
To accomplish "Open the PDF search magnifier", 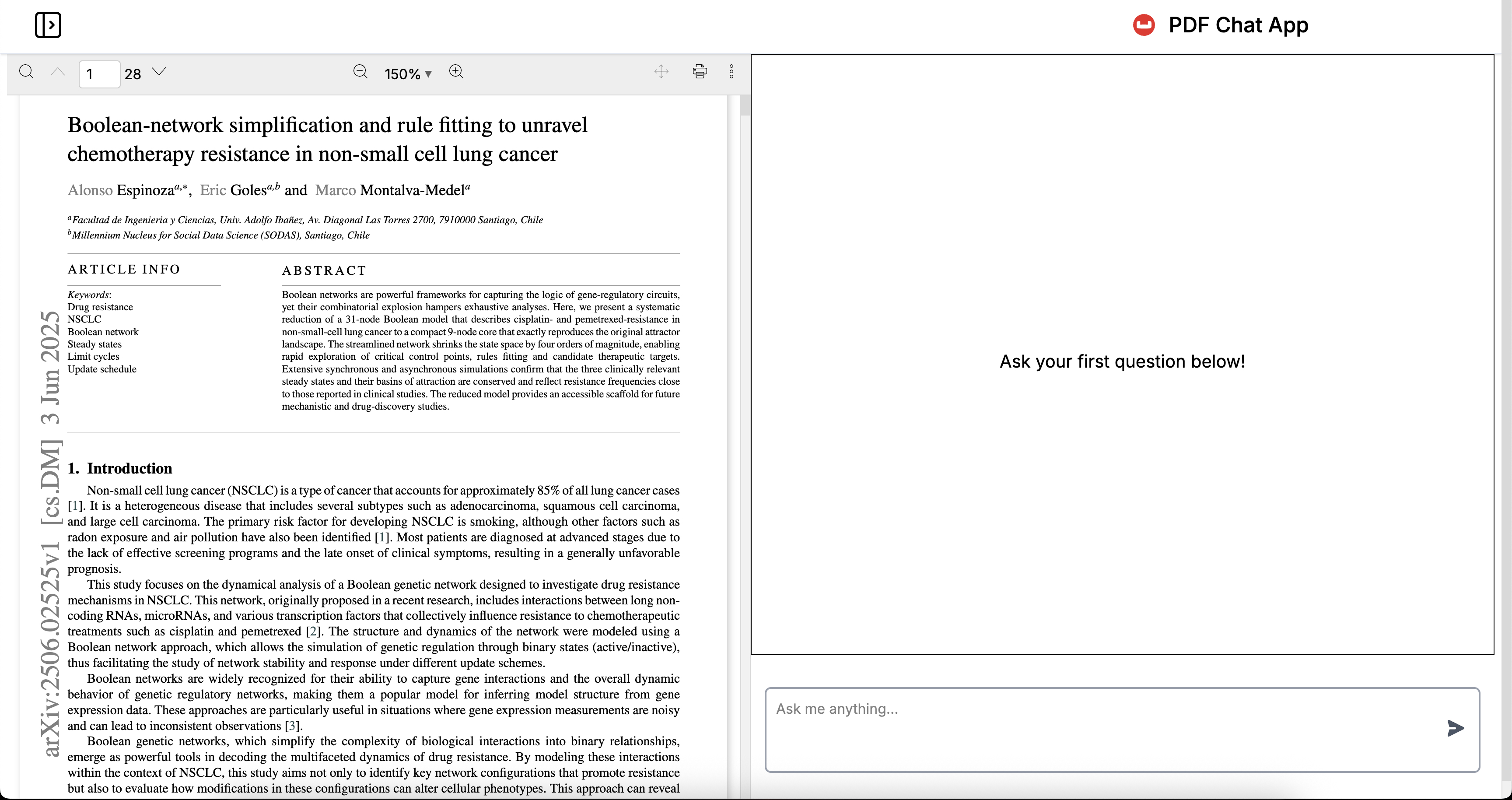I will pyautogui.click(x=26, y=72).
